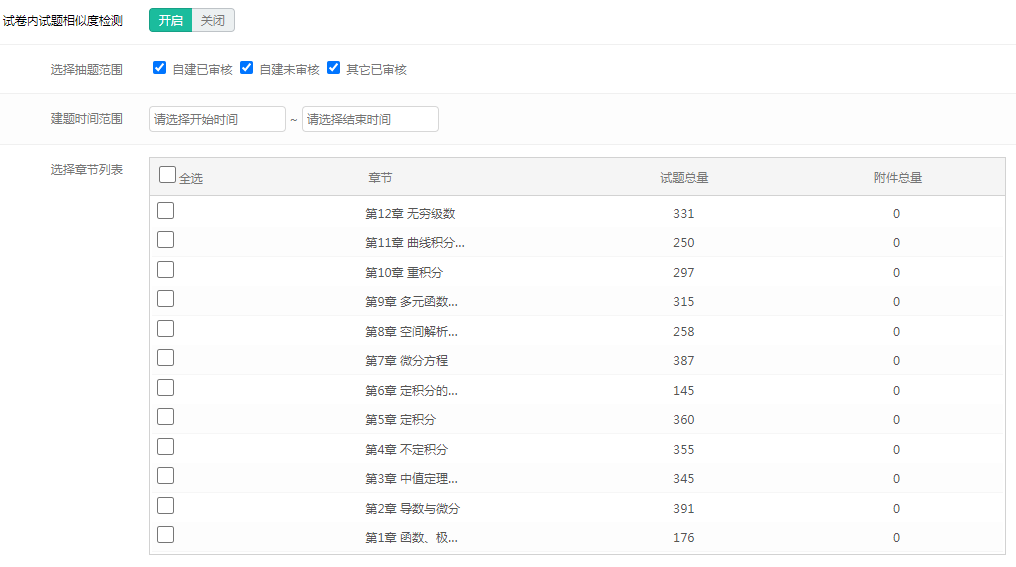Click the end time input field
Viewport: 1016px width, 567px height.
(370, 119)
